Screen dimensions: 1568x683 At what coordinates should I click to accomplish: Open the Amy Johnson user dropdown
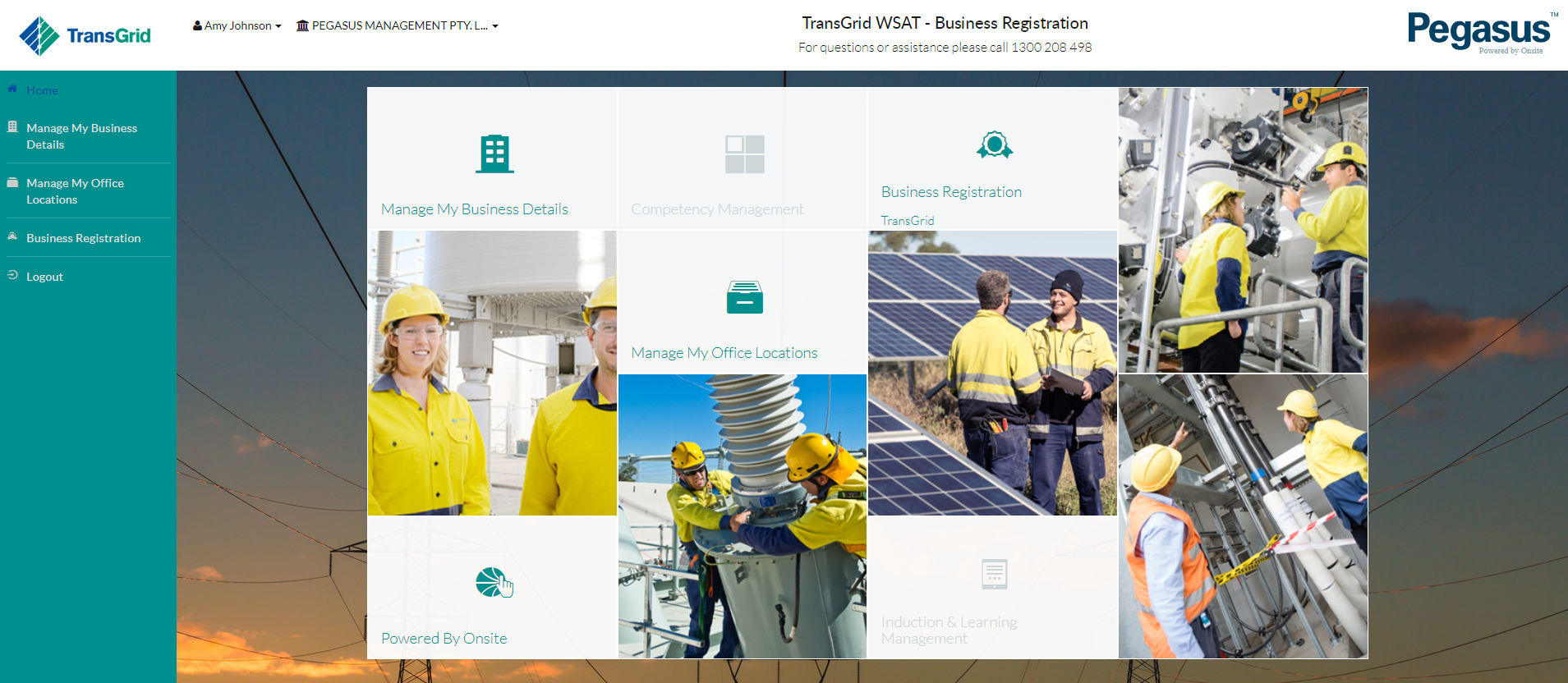click(237, 25)
